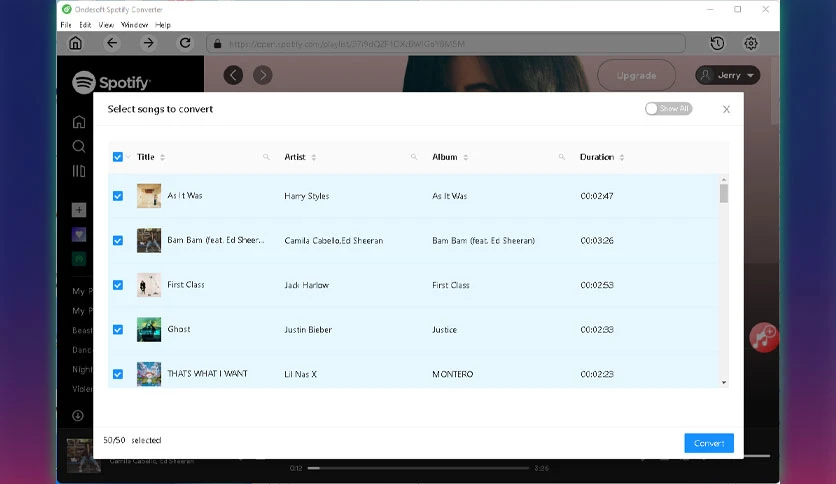This screenshot has height=484, width=836.
Task: Click the scrollbar up arrow
Action: 724,180
